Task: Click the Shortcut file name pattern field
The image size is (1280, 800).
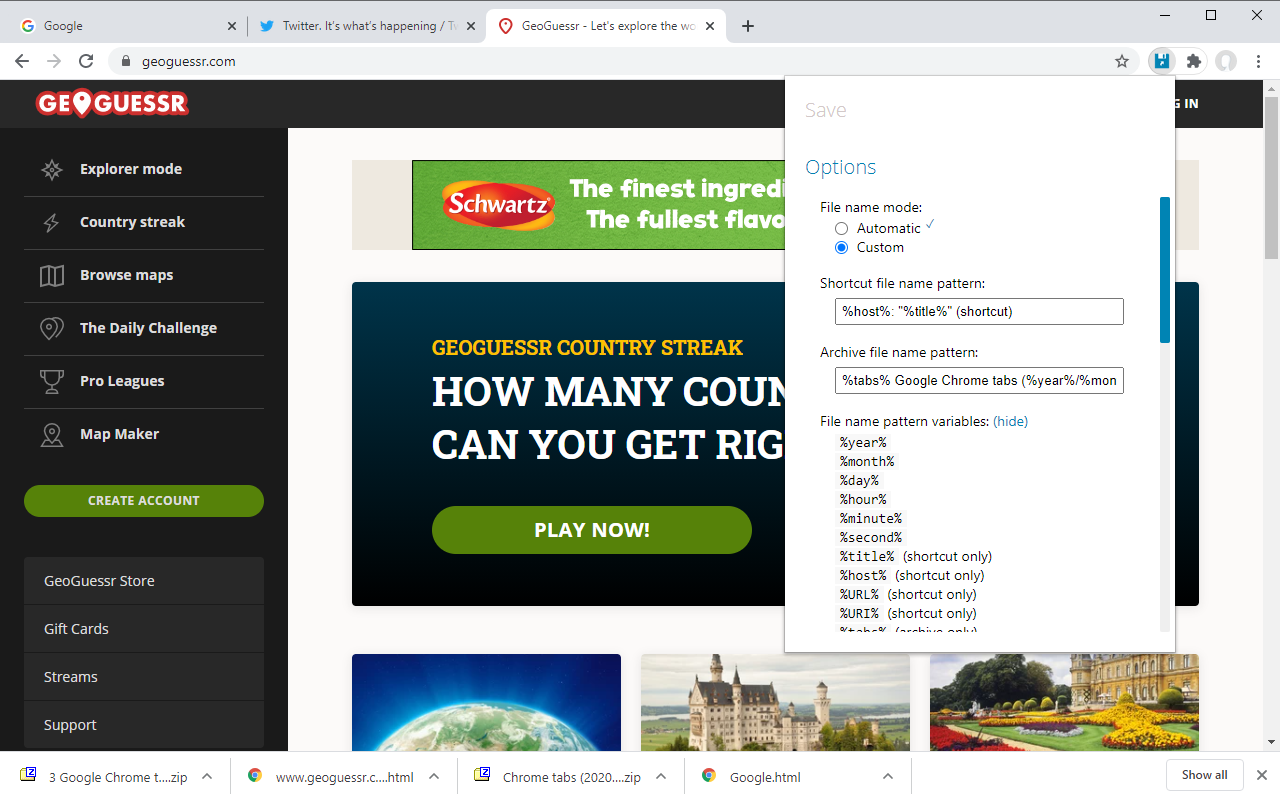Action: click(x=979, y=311)
